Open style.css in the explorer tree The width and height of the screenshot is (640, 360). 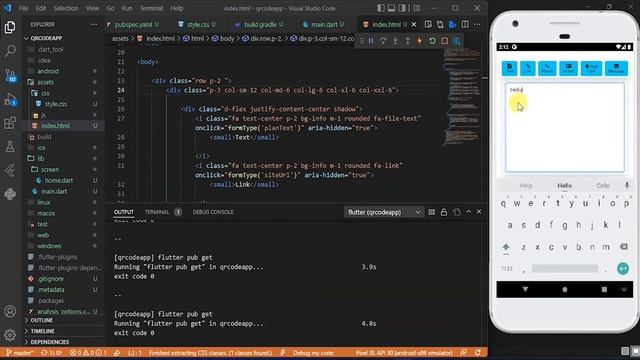click(56, 104)
